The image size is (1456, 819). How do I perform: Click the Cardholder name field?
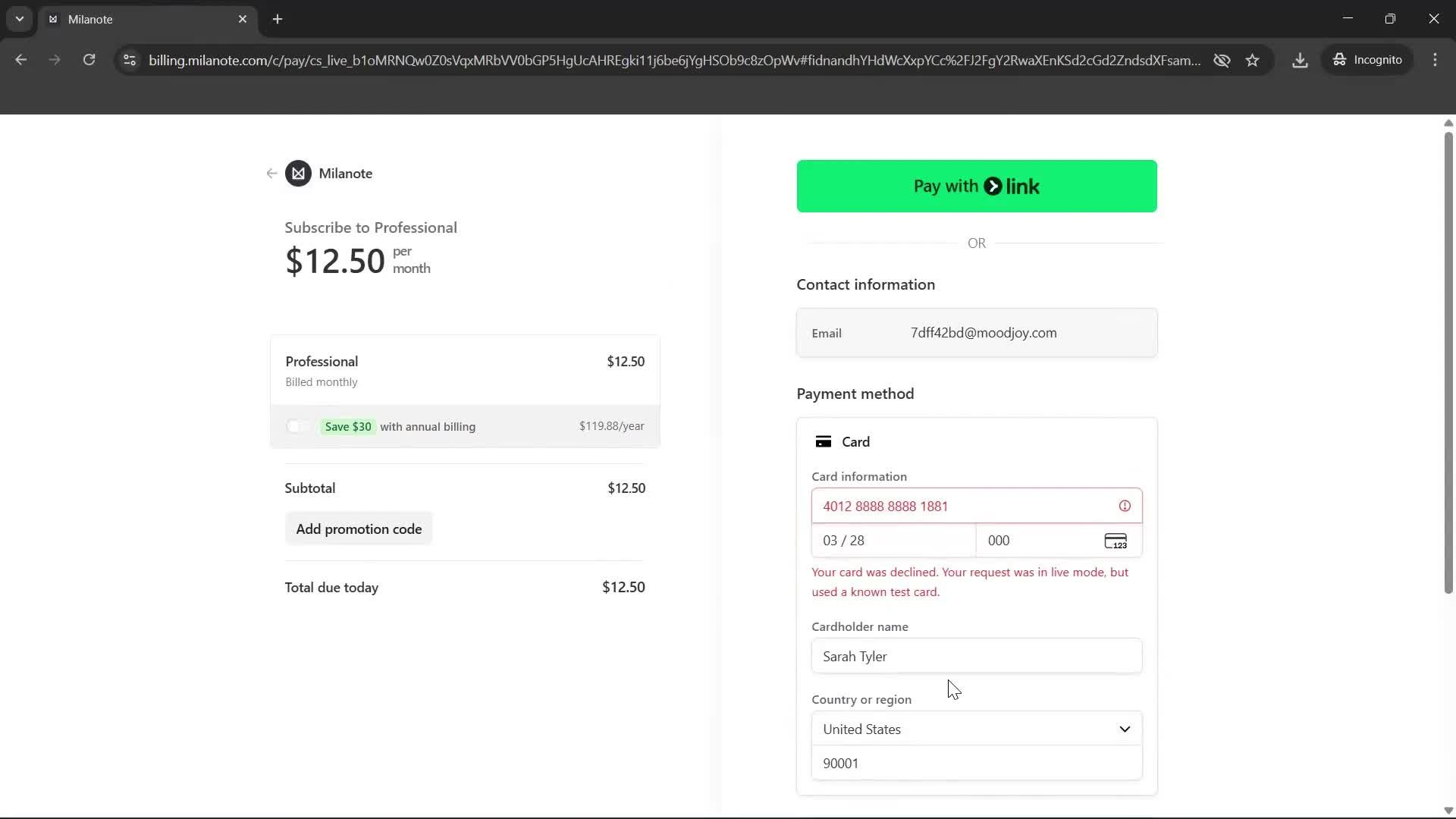[x=977, y=656]
